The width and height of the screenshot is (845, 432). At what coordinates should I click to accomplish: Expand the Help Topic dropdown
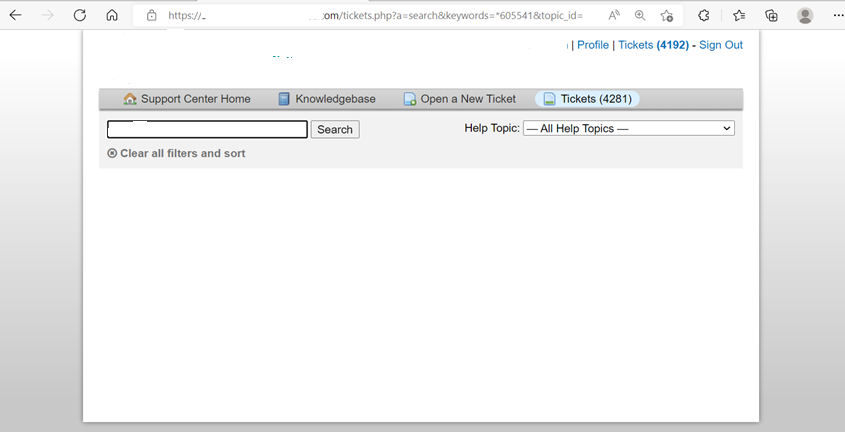(x=629, y=129)
